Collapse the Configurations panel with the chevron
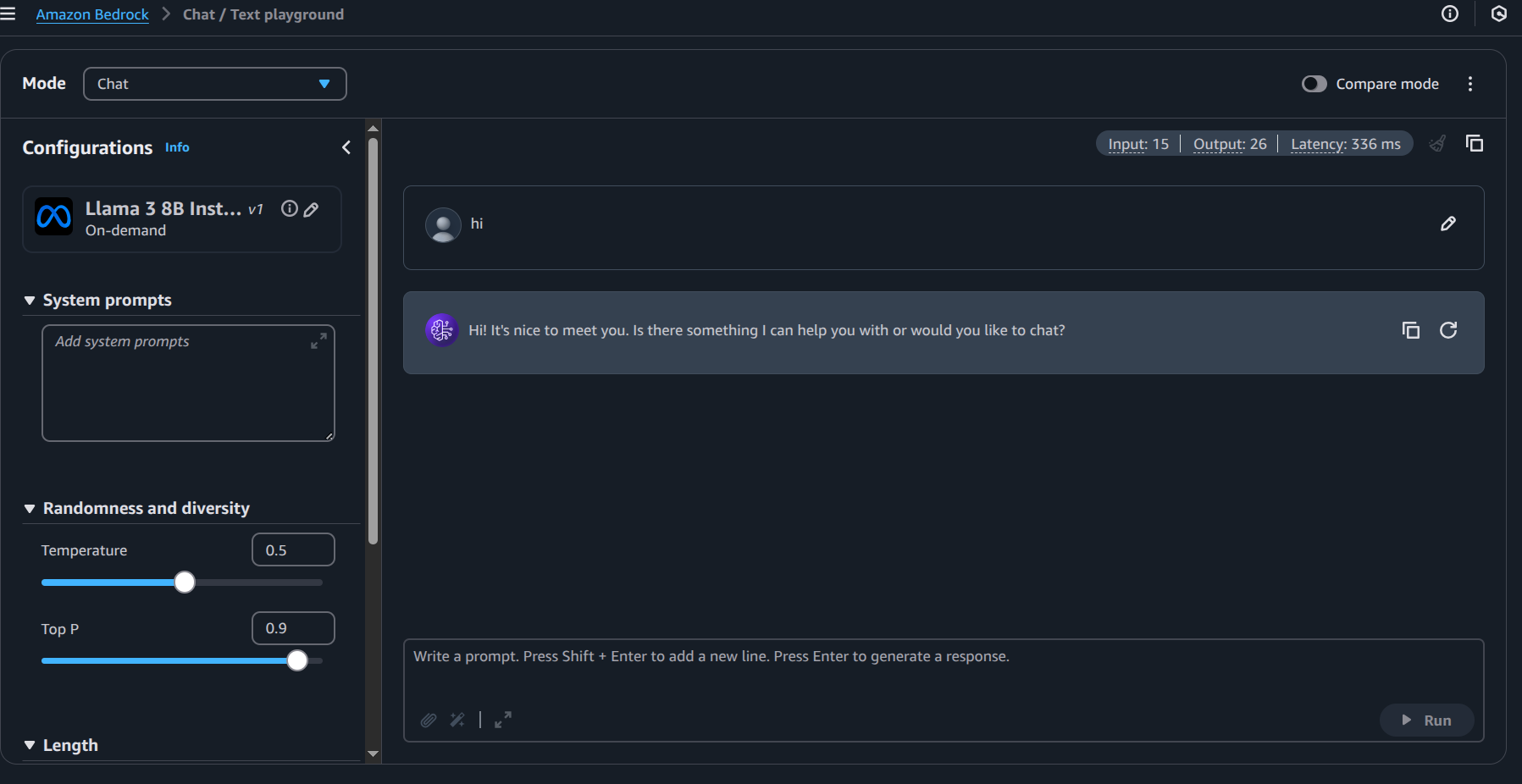 tap(346, 147)
